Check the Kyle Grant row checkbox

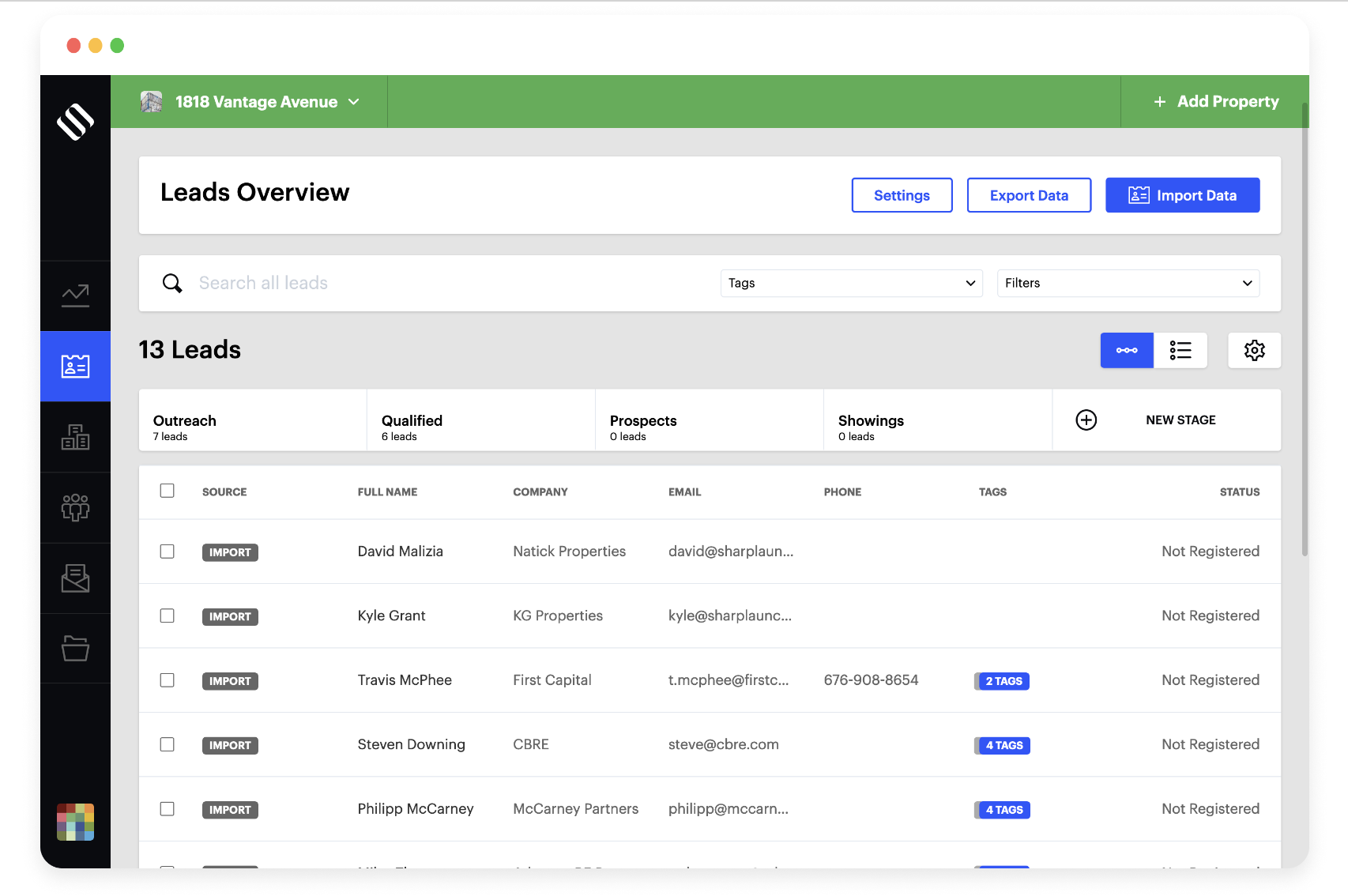(x=167, y=616)
